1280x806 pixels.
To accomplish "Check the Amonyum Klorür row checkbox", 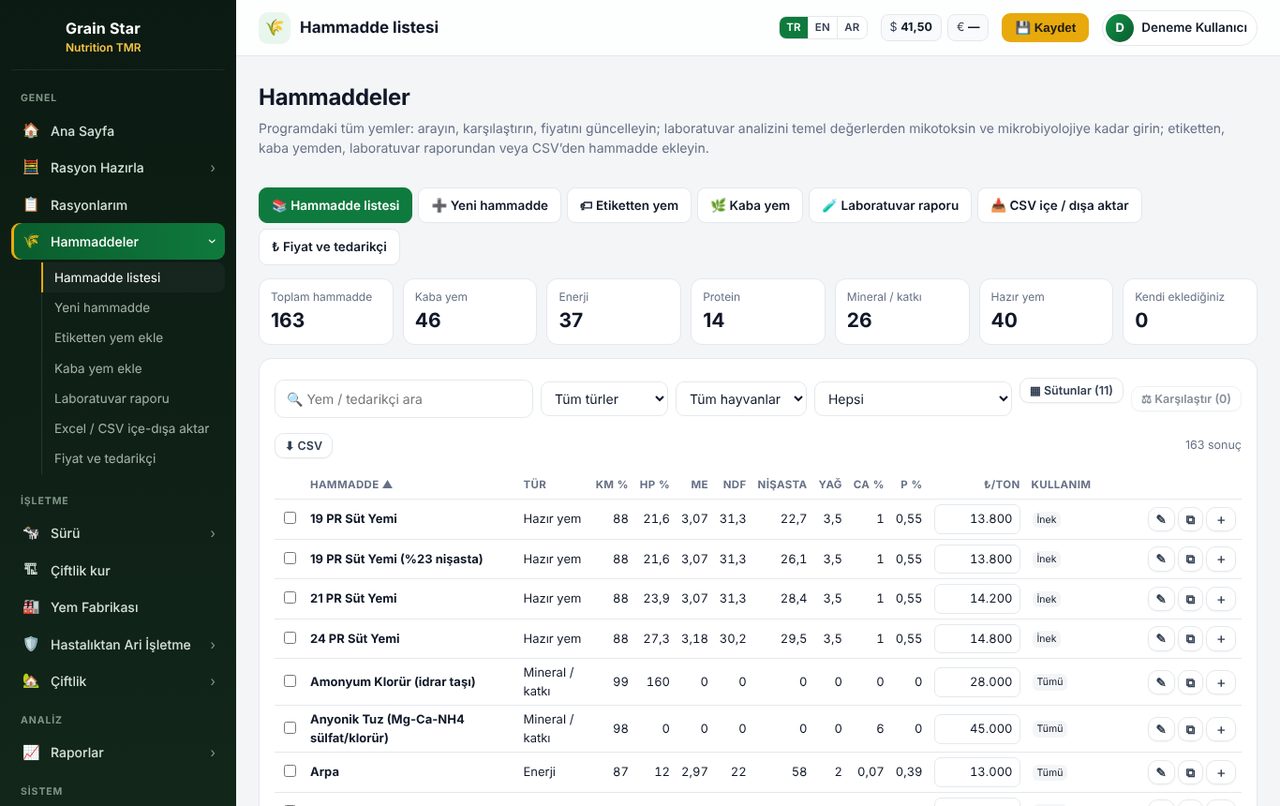I will [290, 681].
